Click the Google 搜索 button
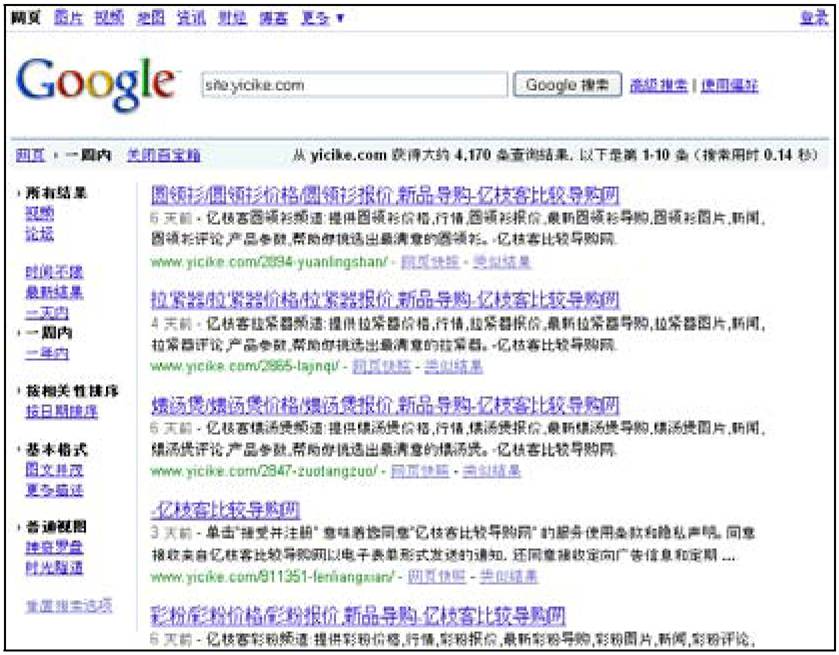 [x=567, y=85]
